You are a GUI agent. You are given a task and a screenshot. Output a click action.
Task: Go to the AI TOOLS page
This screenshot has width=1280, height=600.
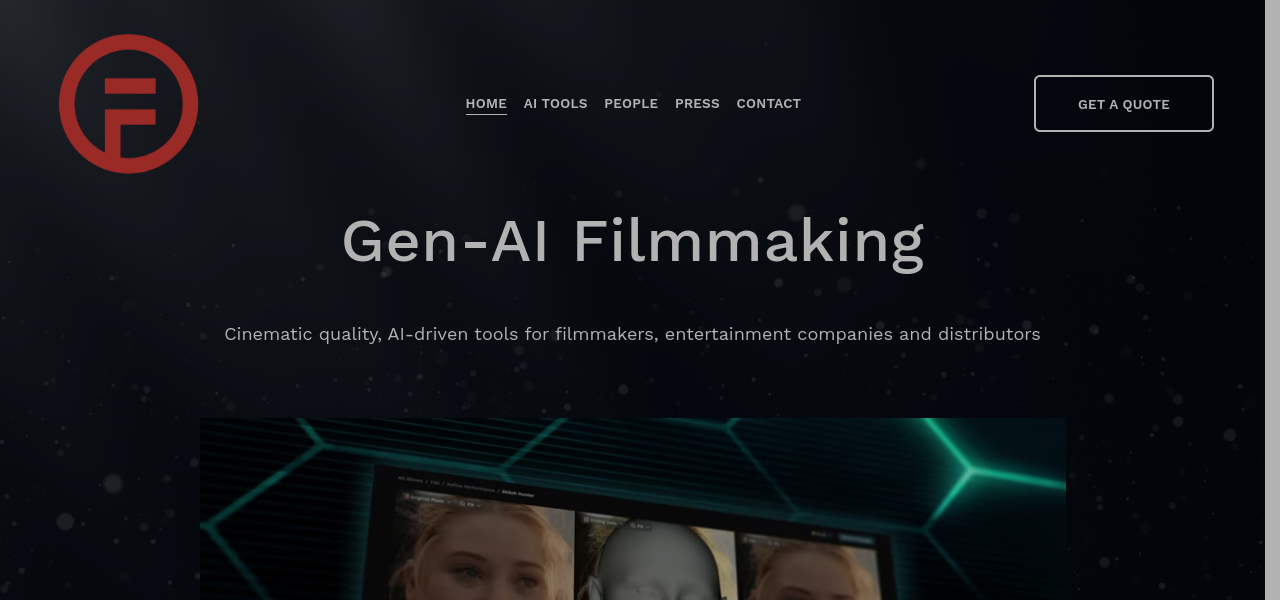click(556, 104)
